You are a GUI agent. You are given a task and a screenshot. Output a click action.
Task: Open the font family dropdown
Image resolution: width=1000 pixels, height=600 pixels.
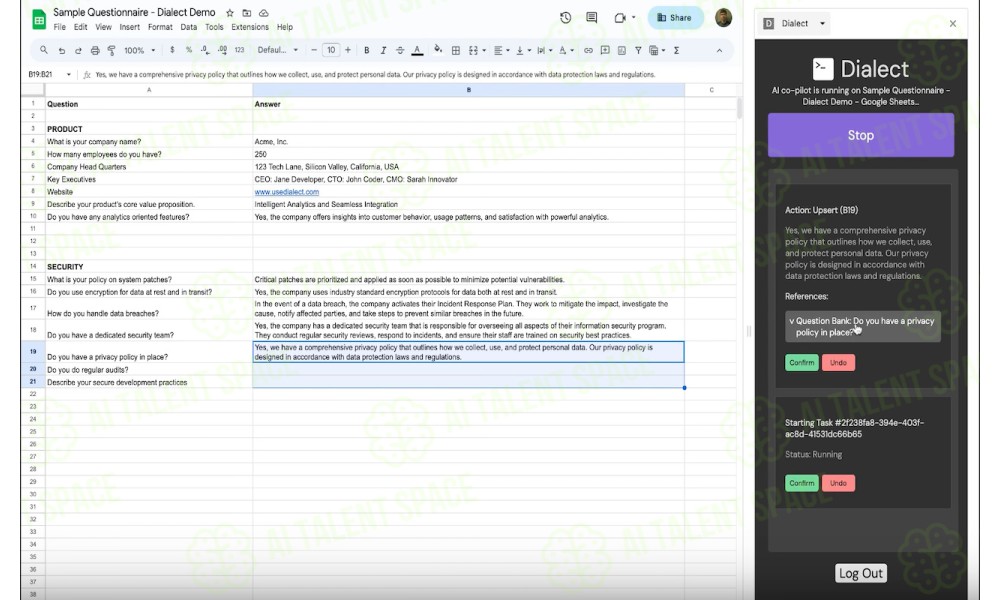click(x=277, y=50)
